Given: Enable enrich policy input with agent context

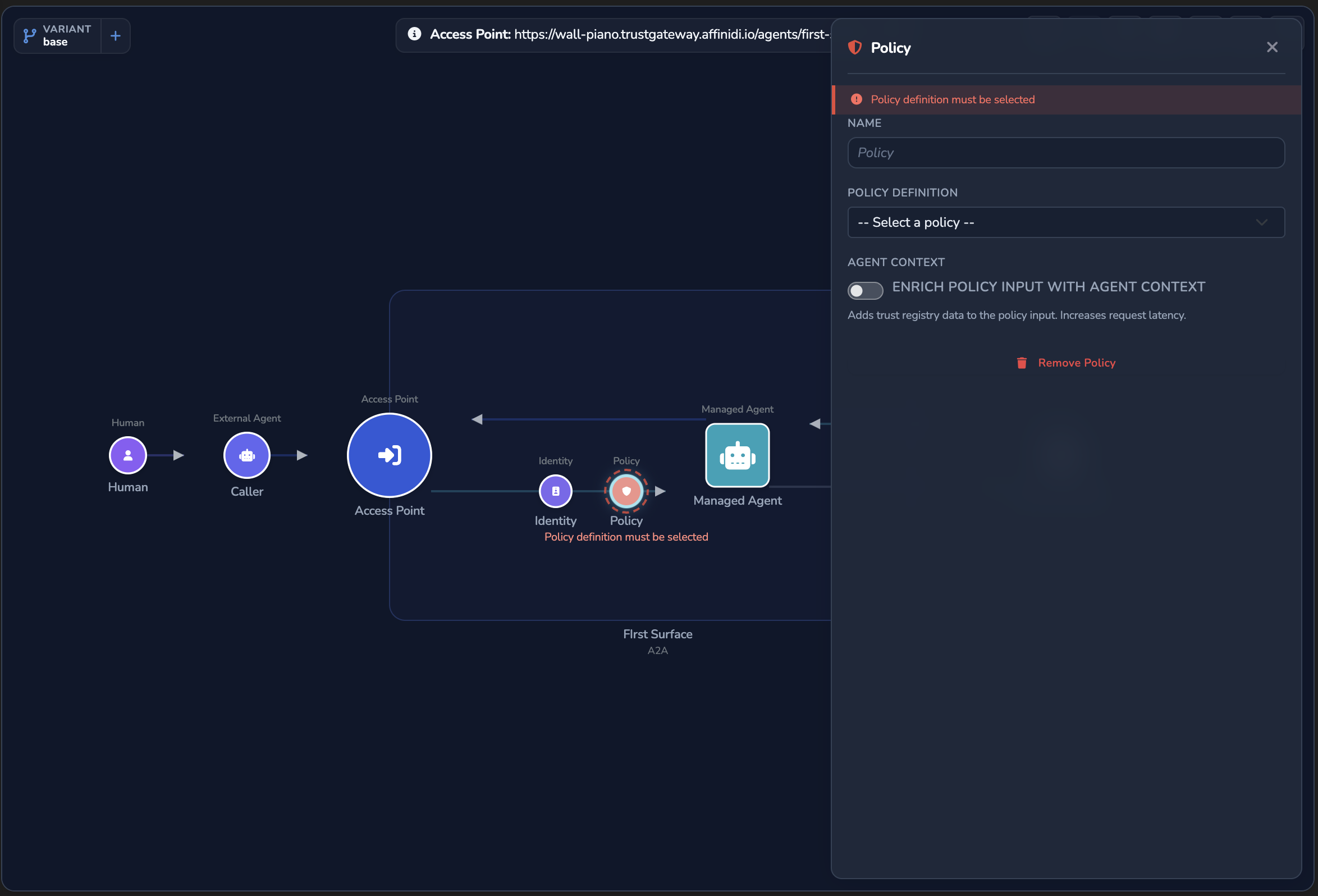Looking at the screenshot, I should pos(865,290).
